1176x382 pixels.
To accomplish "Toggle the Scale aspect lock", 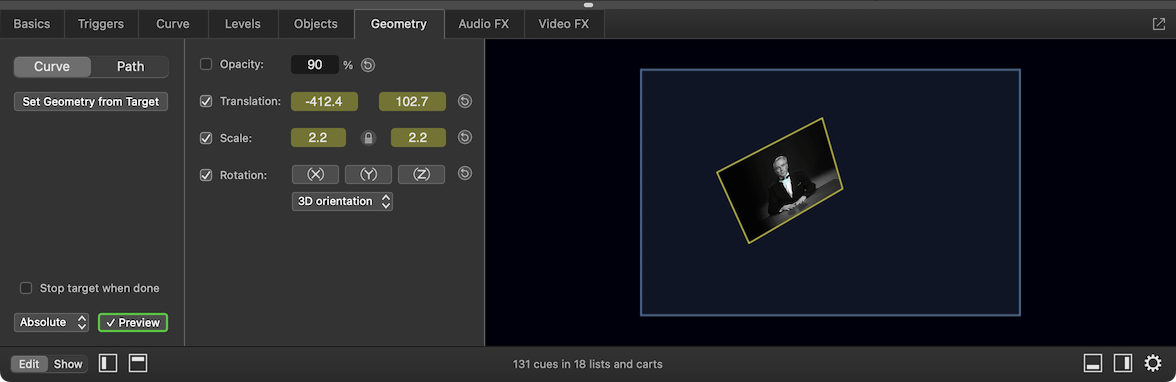I will (368, 137).
